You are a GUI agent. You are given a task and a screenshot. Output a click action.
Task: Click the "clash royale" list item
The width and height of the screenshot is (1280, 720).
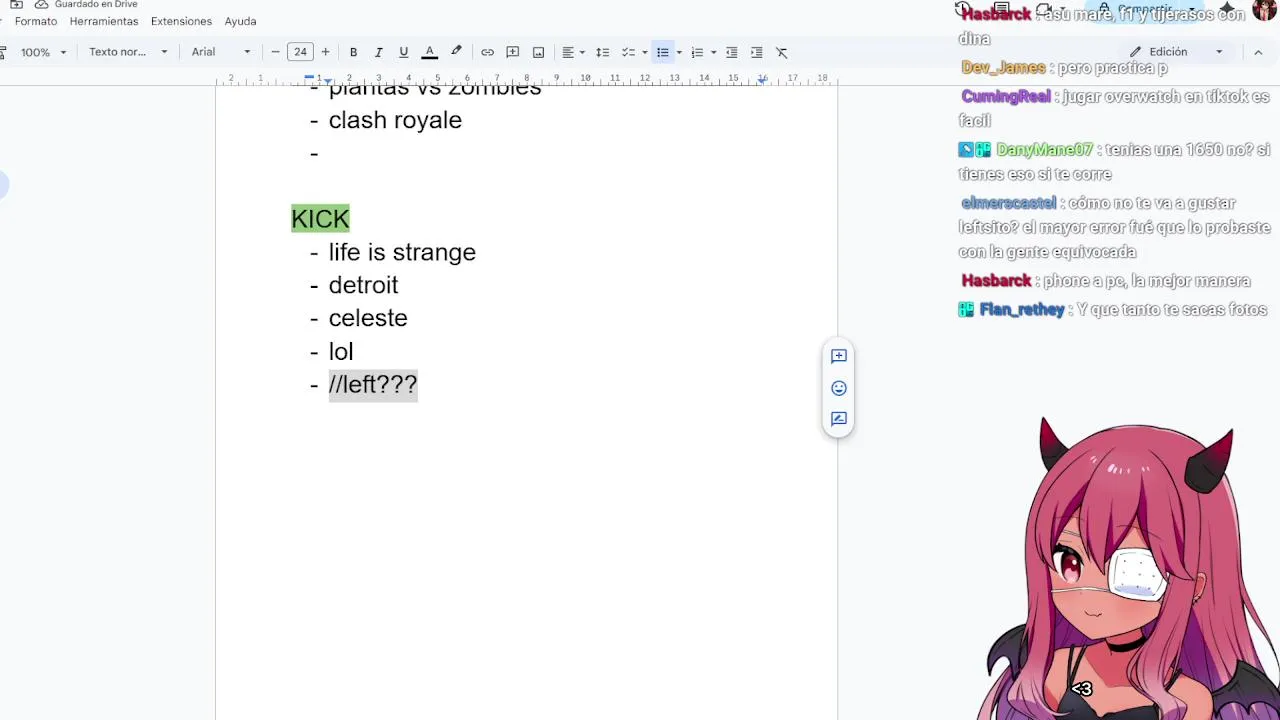tap(395, 120)
